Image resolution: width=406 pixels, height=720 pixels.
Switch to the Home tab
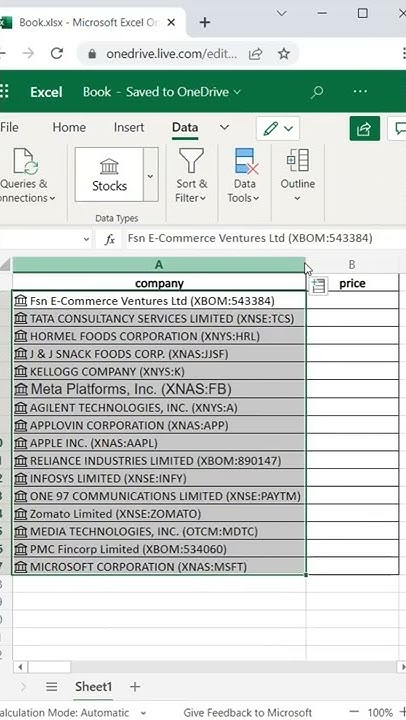coord(69,127)
